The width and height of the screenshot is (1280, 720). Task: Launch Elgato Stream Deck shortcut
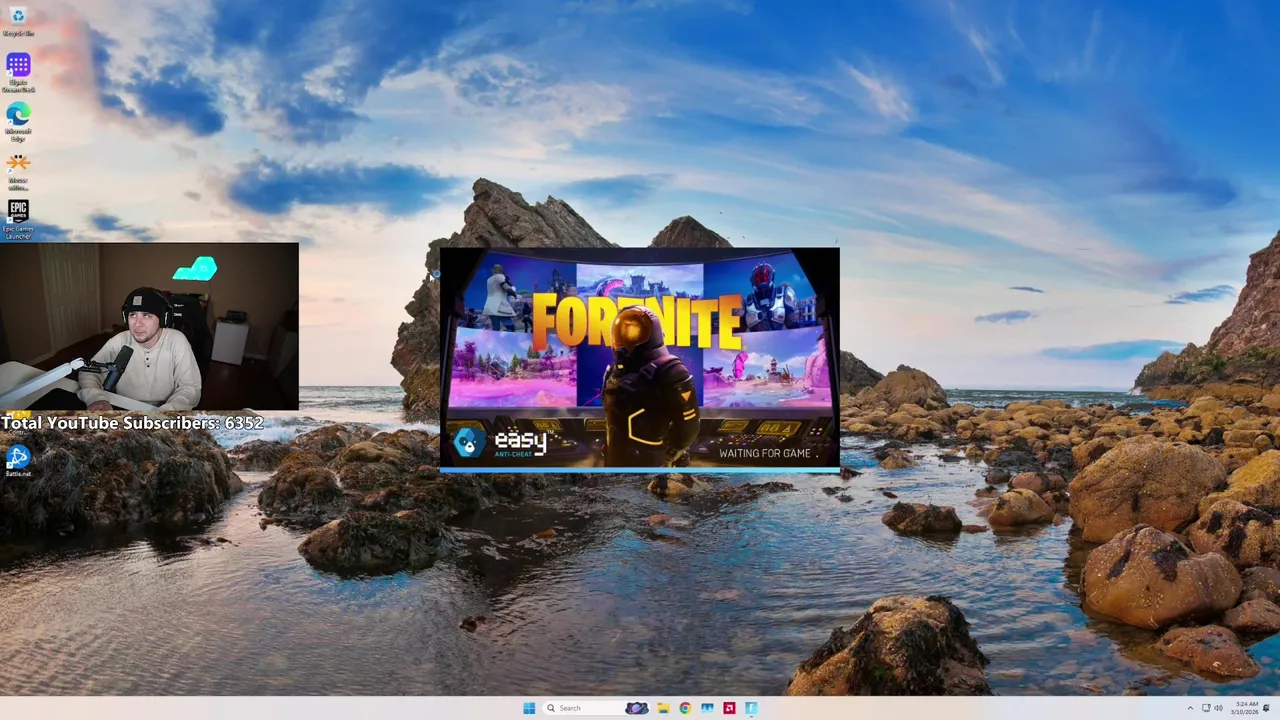(x=18, y=72)
